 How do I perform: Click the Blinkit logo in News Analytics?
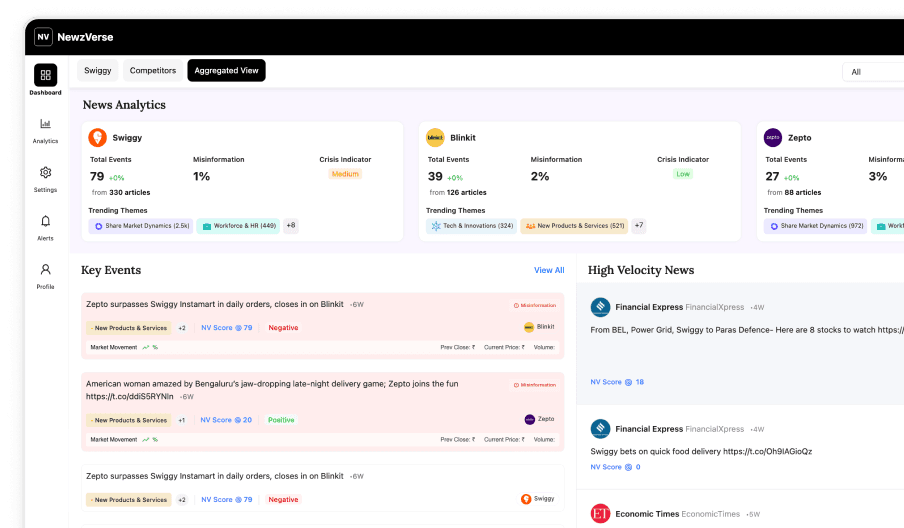(435, 138)
